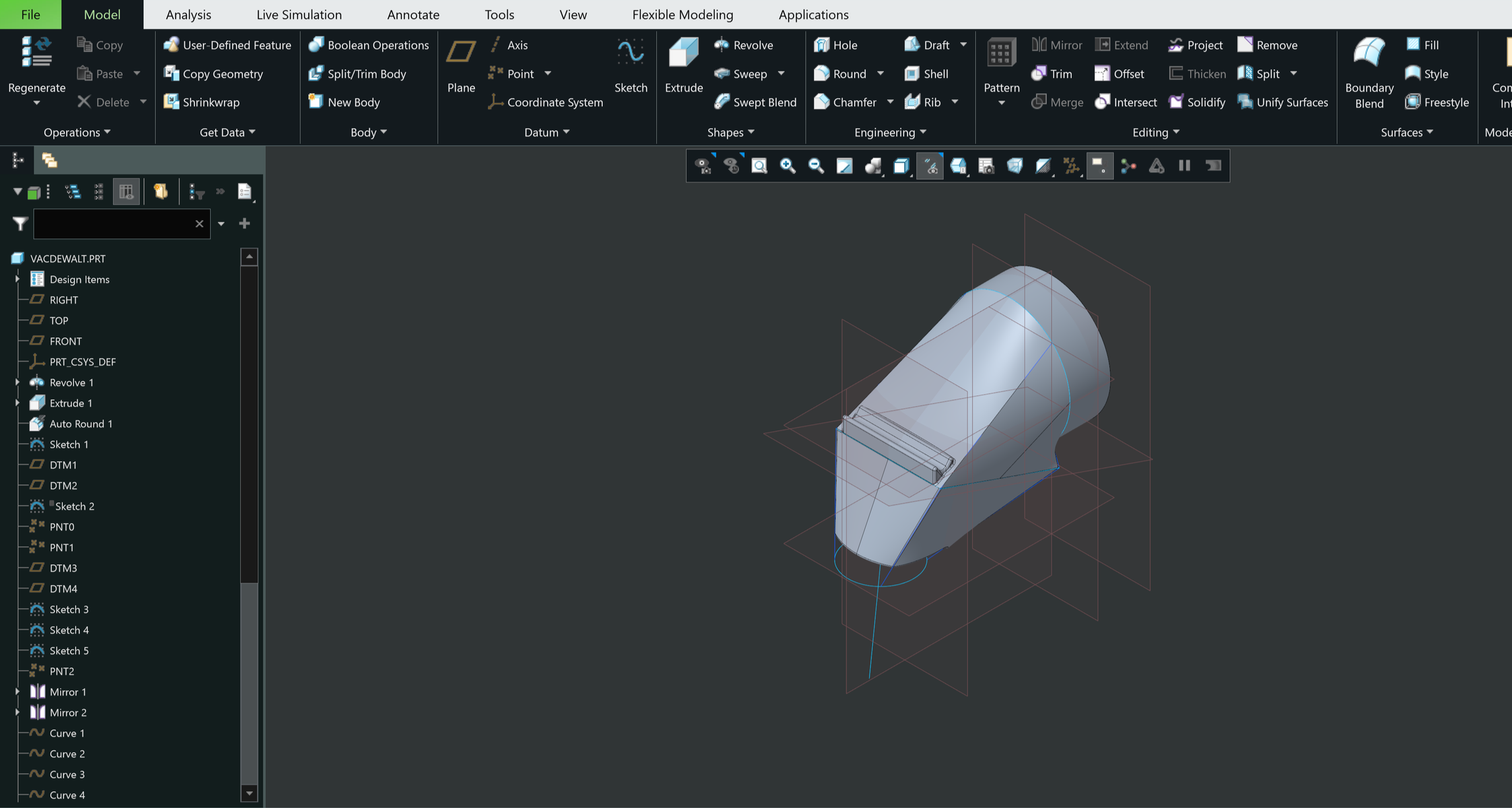Viewport: 1512px width, 808px height.
Task: Click the Zoom In icon in graphics toolbar
Action: pyautogui.click(x=786, y=166)
